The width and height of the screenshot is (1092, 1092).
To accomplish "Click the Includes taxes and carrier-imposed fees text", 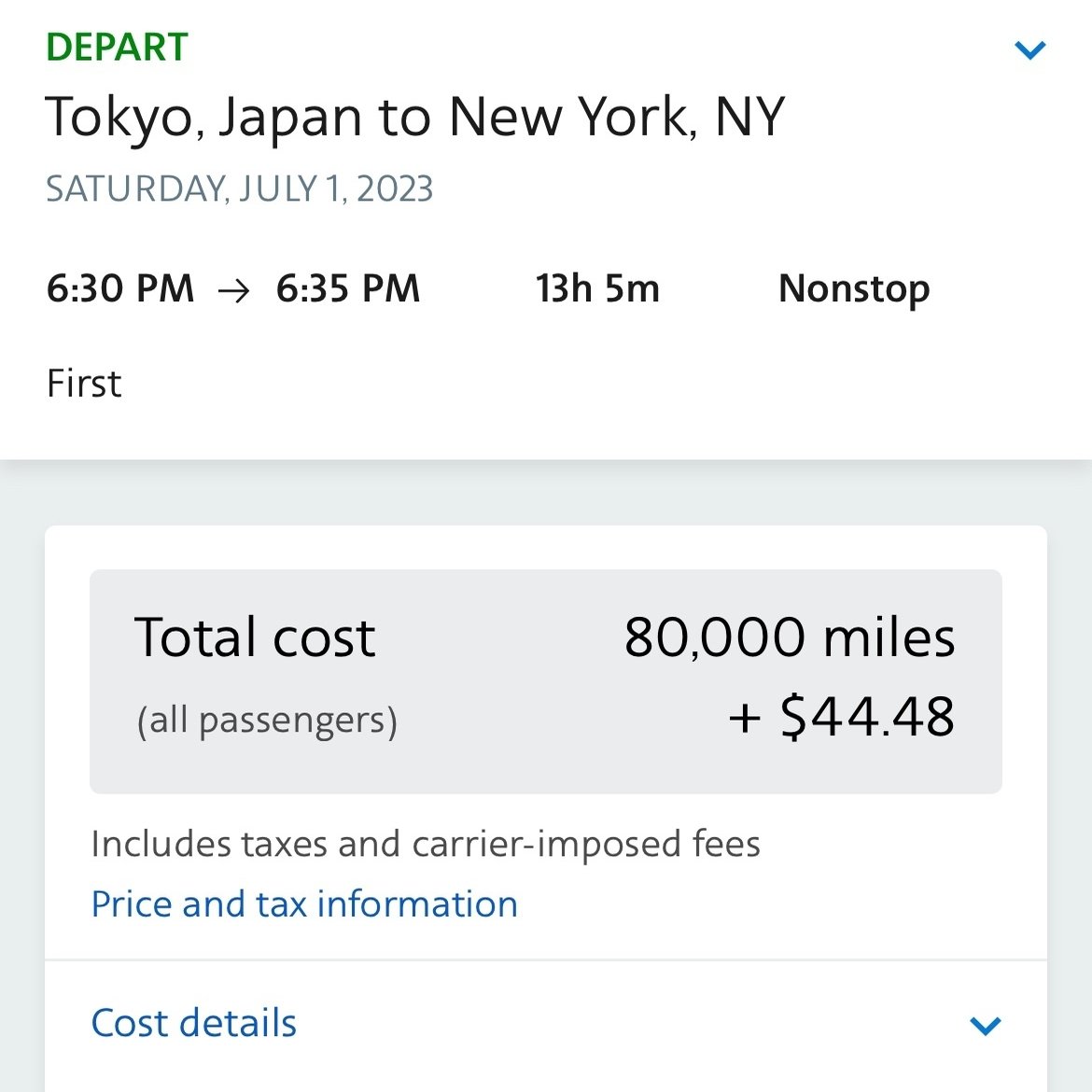I will 426,844.
